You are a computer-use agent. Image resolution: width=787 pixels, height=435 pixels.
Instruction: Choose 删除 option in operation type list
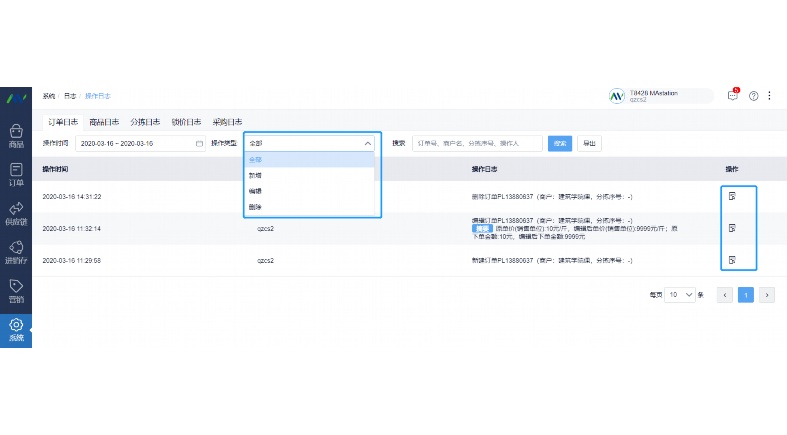click(310, 206)
